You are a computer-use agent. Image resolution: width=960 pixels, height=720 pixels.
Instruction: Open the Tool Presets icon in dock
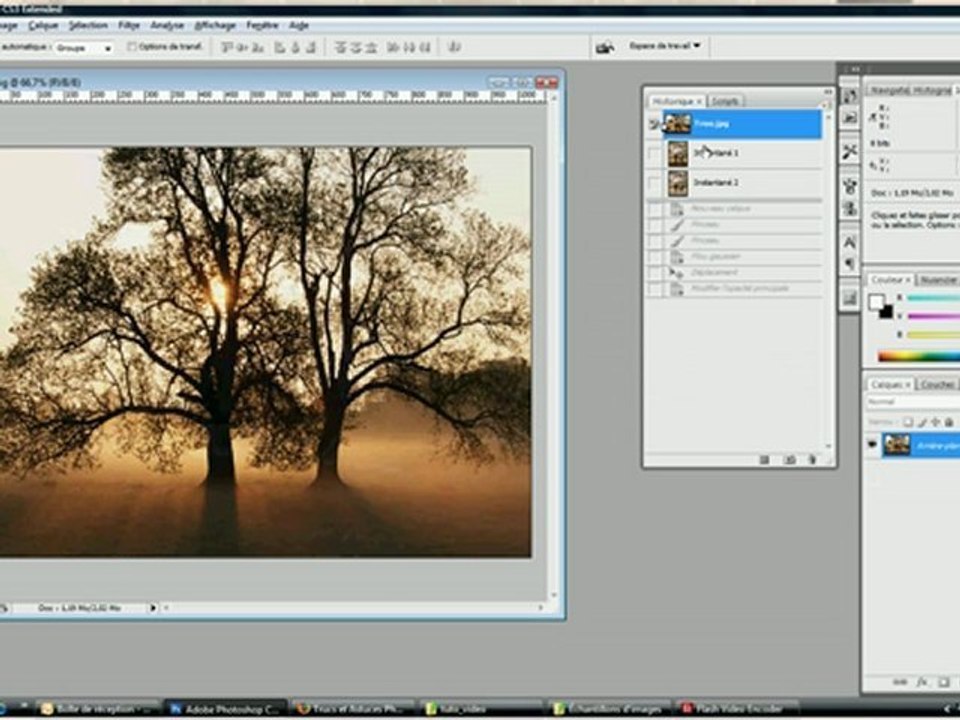pos(849,151)
